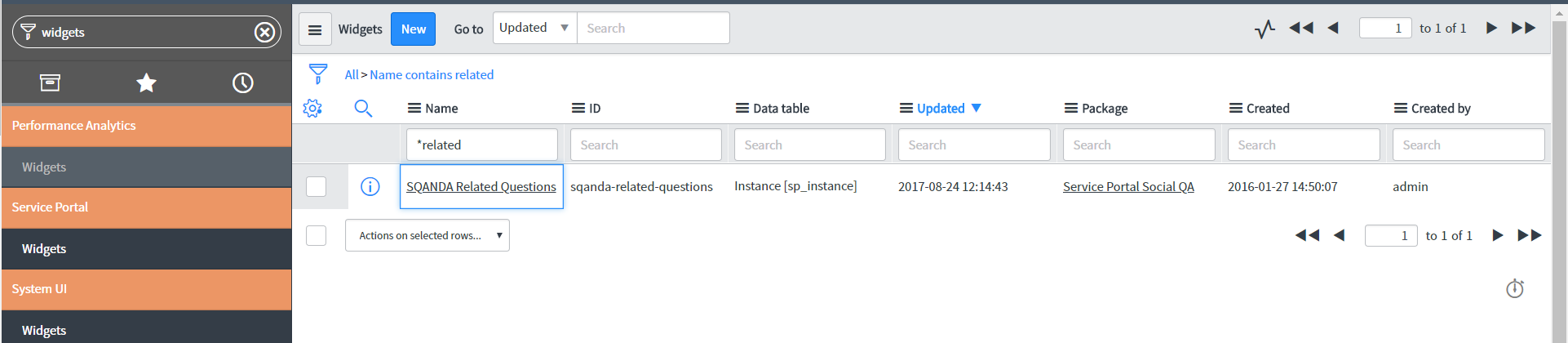
Task: Open history via the clock icon
Action: pyautogui.click(x=242, y=82)
